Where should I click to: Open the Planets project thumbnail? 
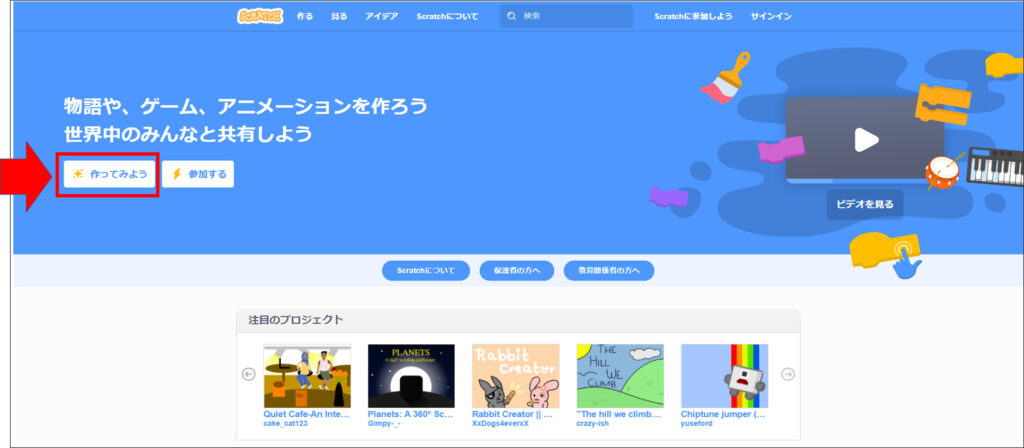411,376
